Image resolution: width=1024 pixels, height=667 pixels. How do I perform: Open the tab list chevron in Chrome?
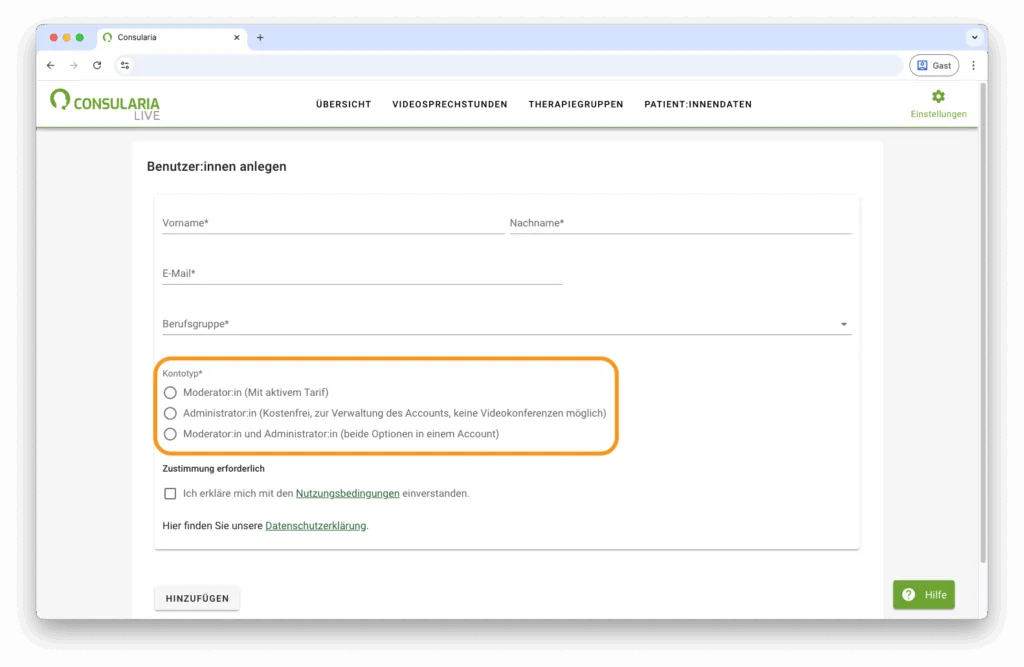point(973,38)
